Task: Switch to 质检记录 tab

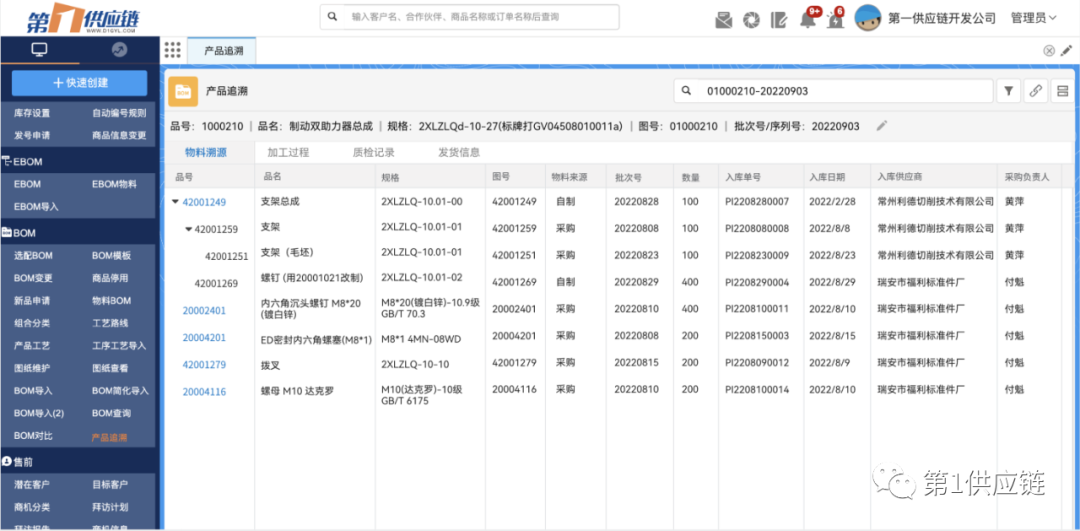Action: (373, 152)
